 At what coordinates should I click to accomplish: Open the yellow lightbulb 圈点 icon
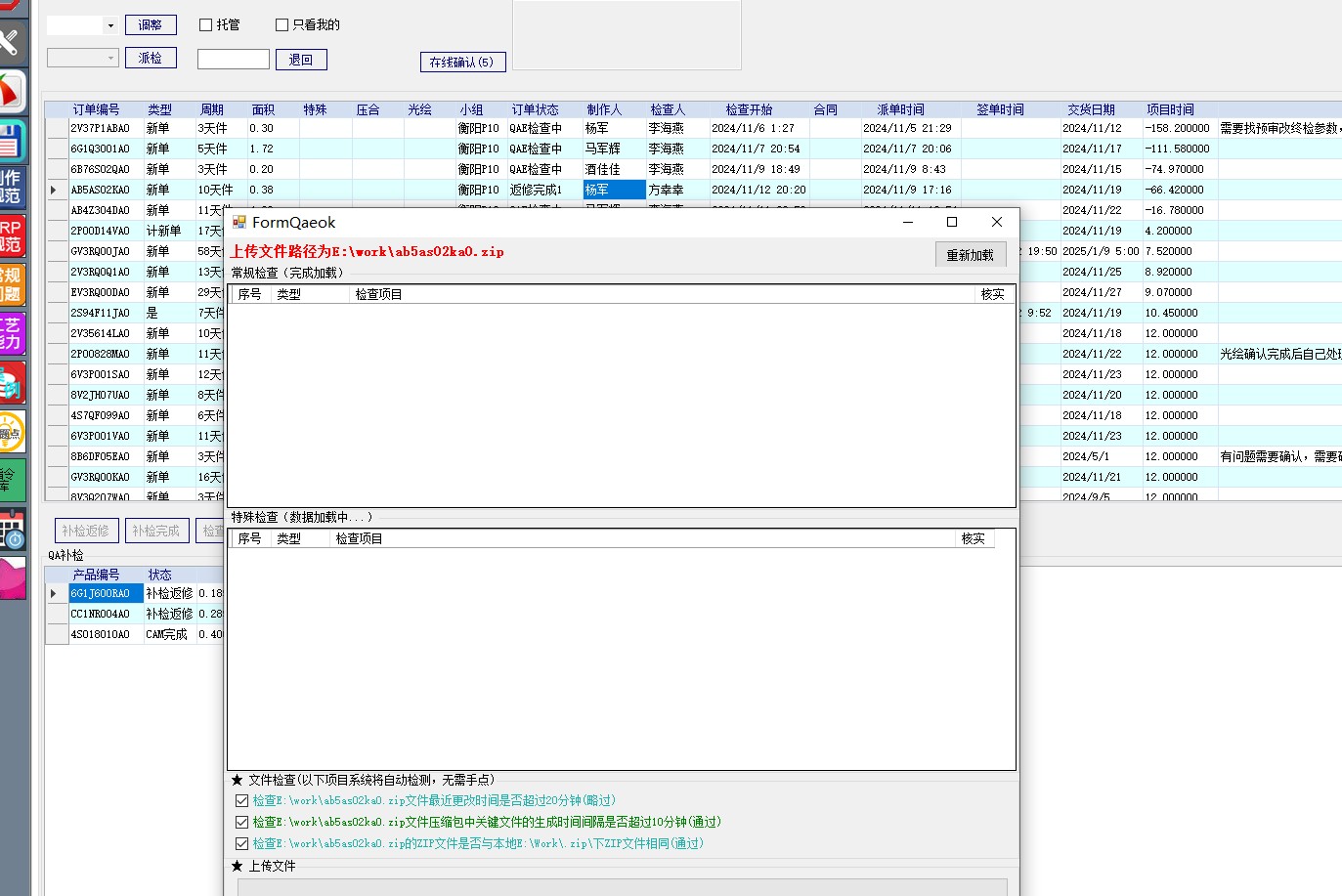tap(11, 432)
